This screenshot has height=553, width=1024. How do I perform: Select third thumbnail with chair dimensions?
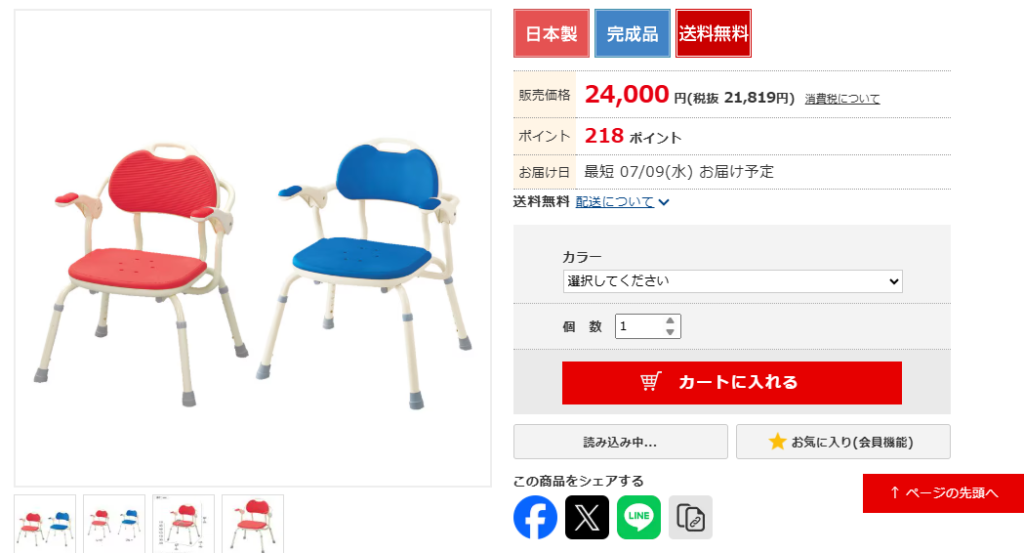(184, 524)
